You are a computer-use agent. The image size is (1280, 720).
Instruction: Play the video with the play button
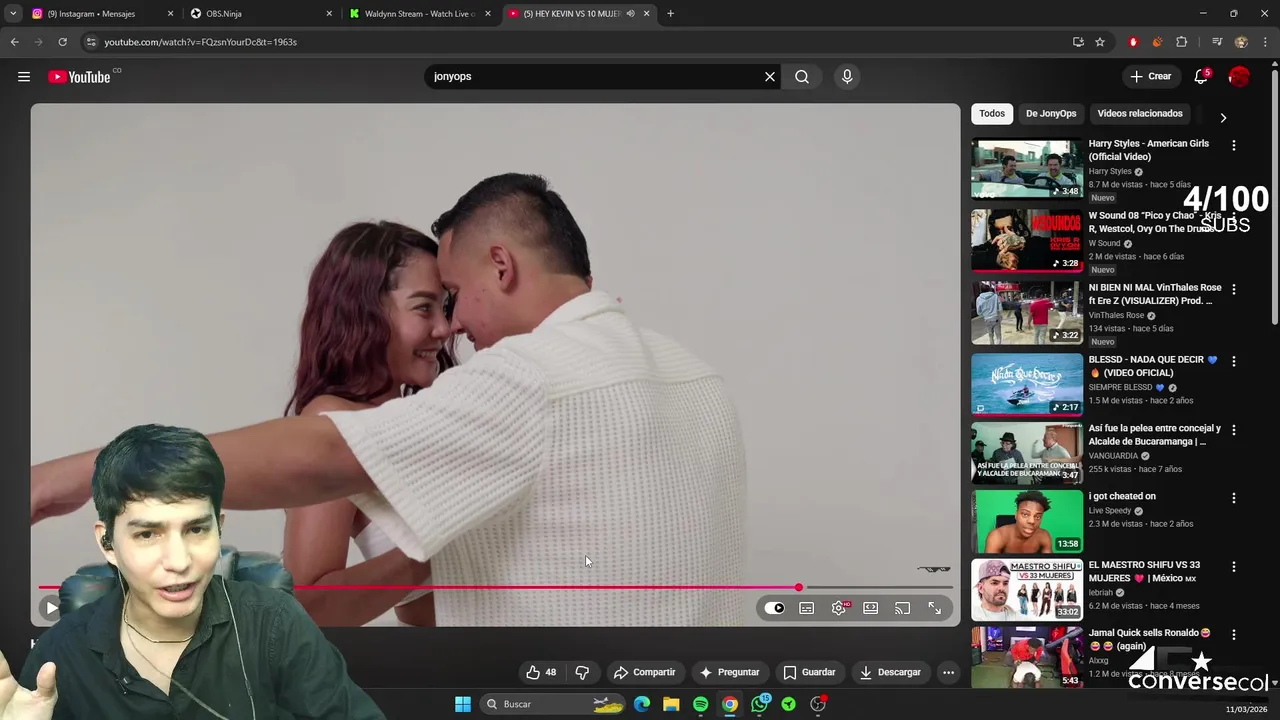(51, 608)
